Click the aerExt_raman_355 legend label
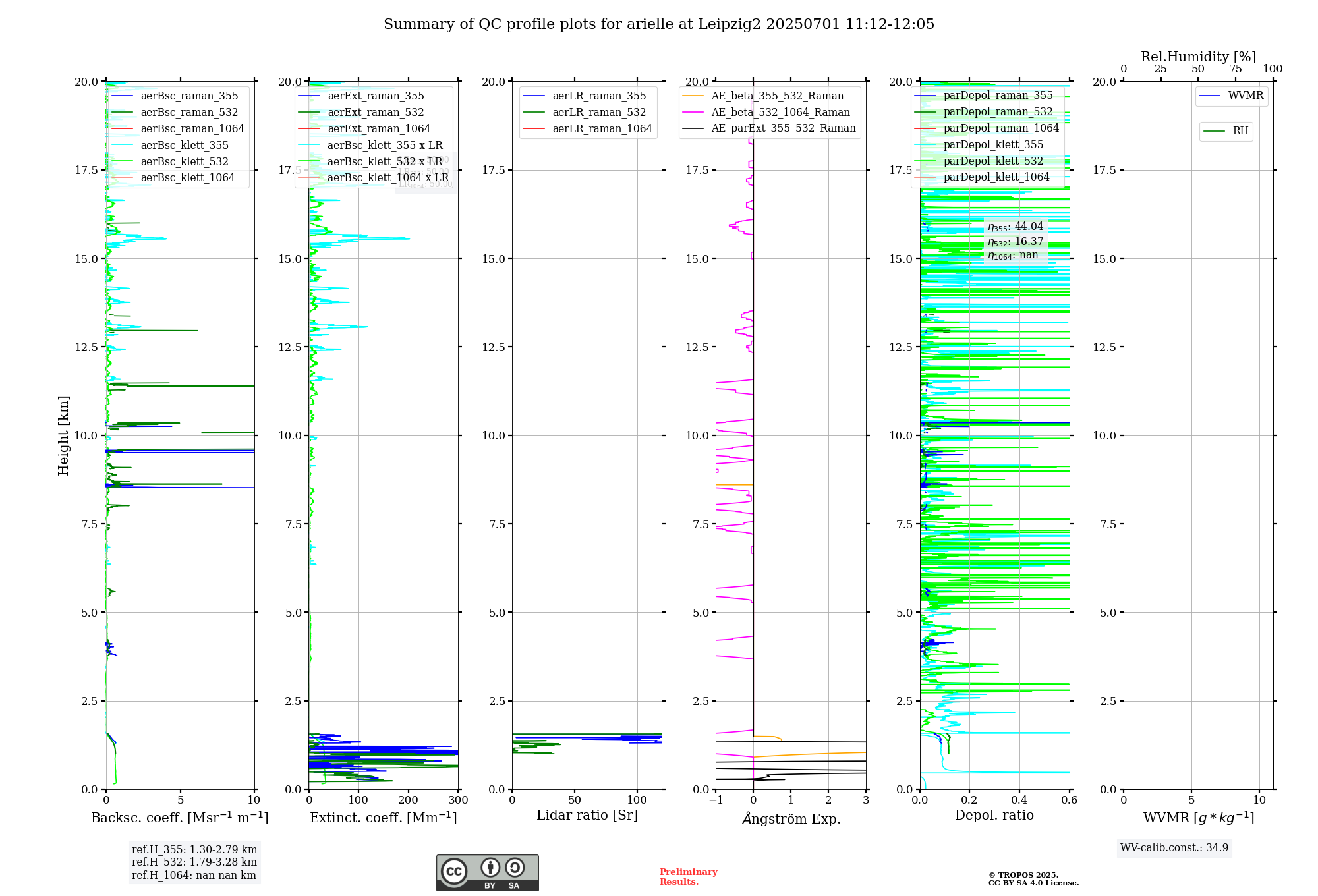The width and height of the screenshot is (1318, 896). (x=376, y=96)
